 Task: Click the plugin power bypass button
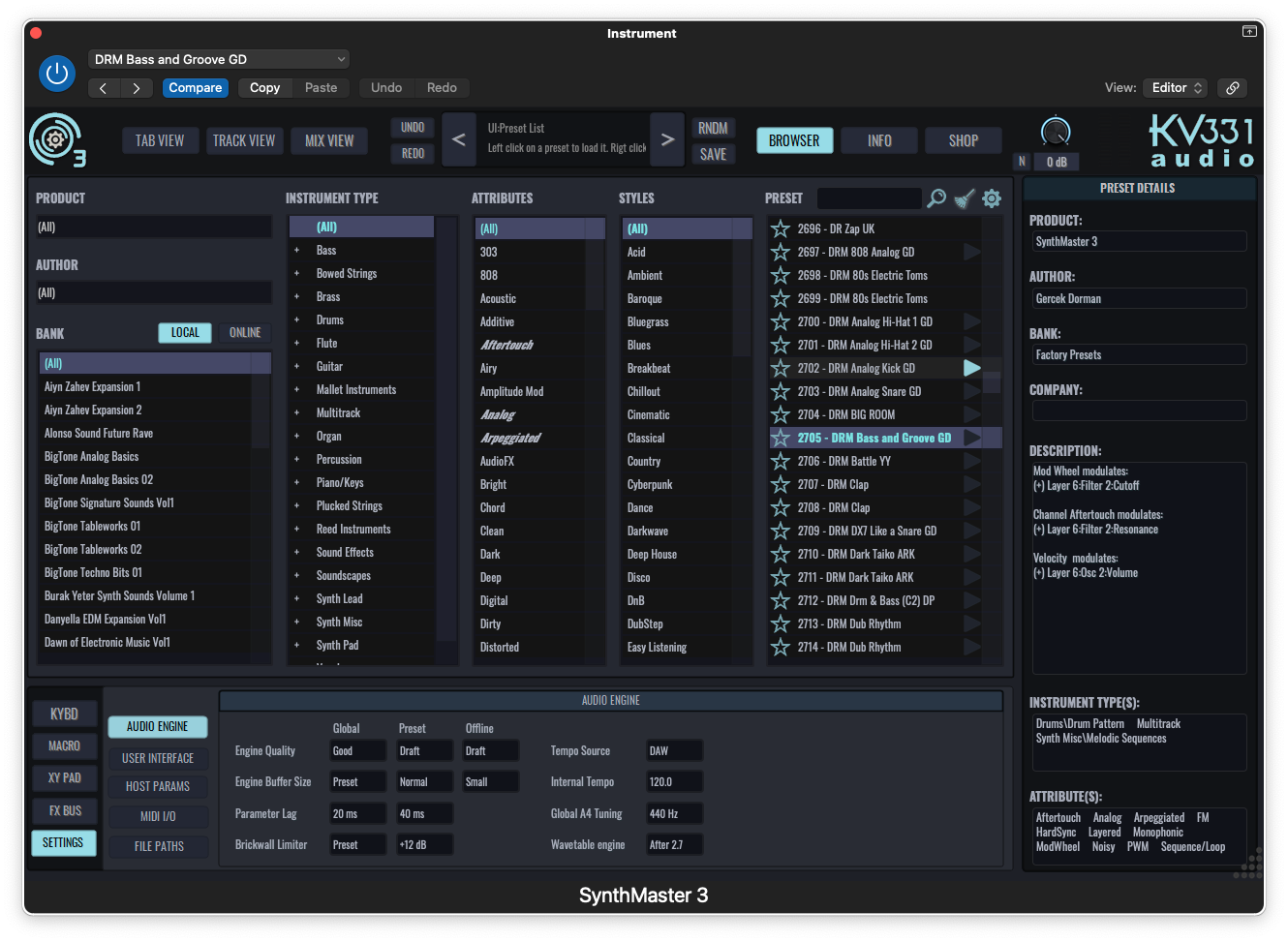[57, 74]
